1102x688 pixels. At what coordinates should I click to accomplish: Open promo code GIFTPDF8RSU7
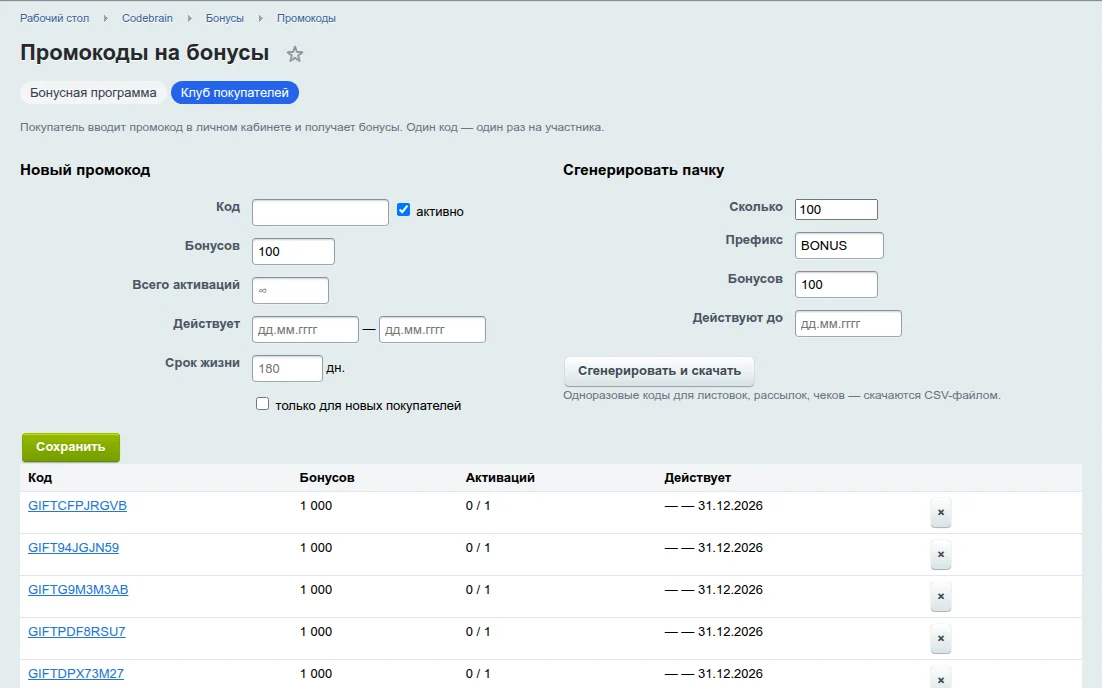click(77, 632)
